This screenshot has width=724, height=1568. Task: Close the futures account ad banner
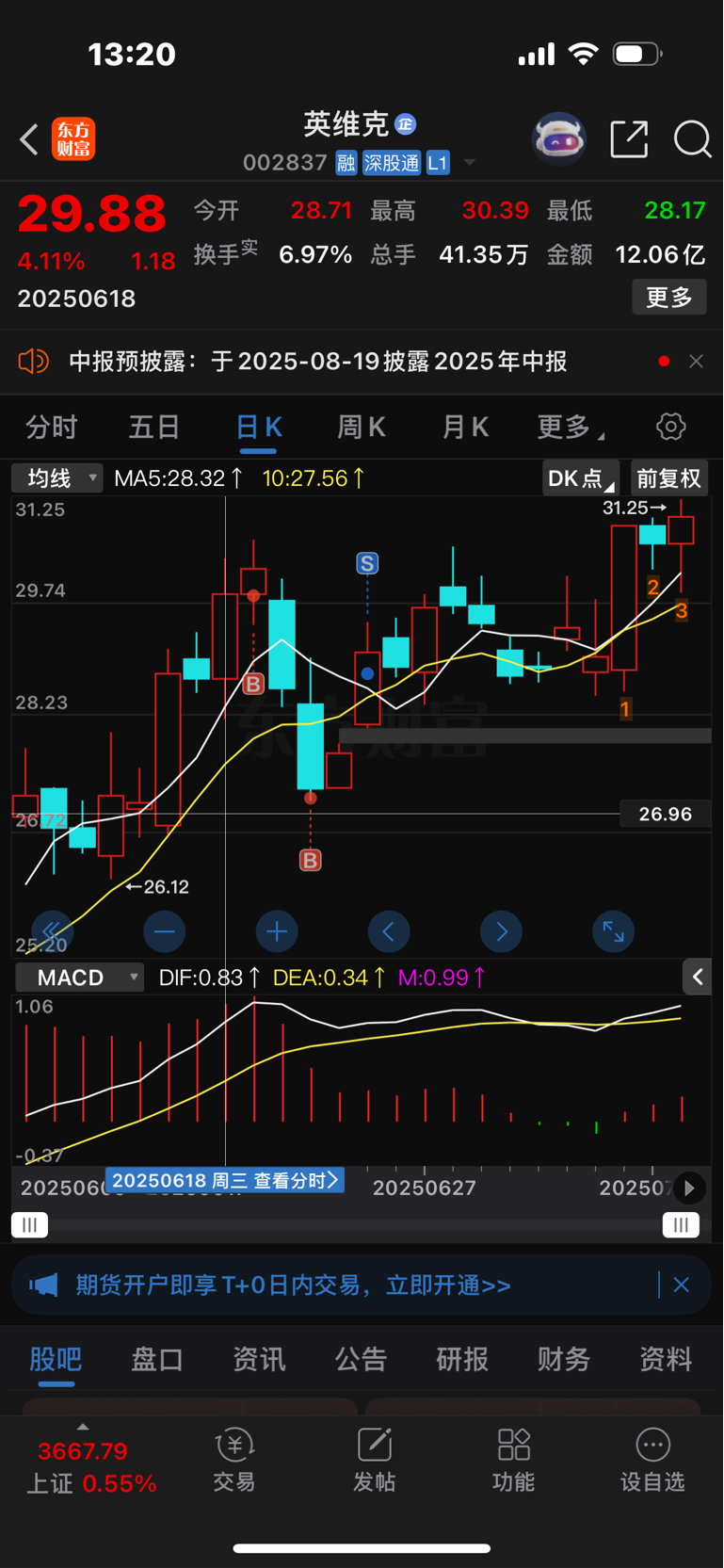[x=682, y=1285]
